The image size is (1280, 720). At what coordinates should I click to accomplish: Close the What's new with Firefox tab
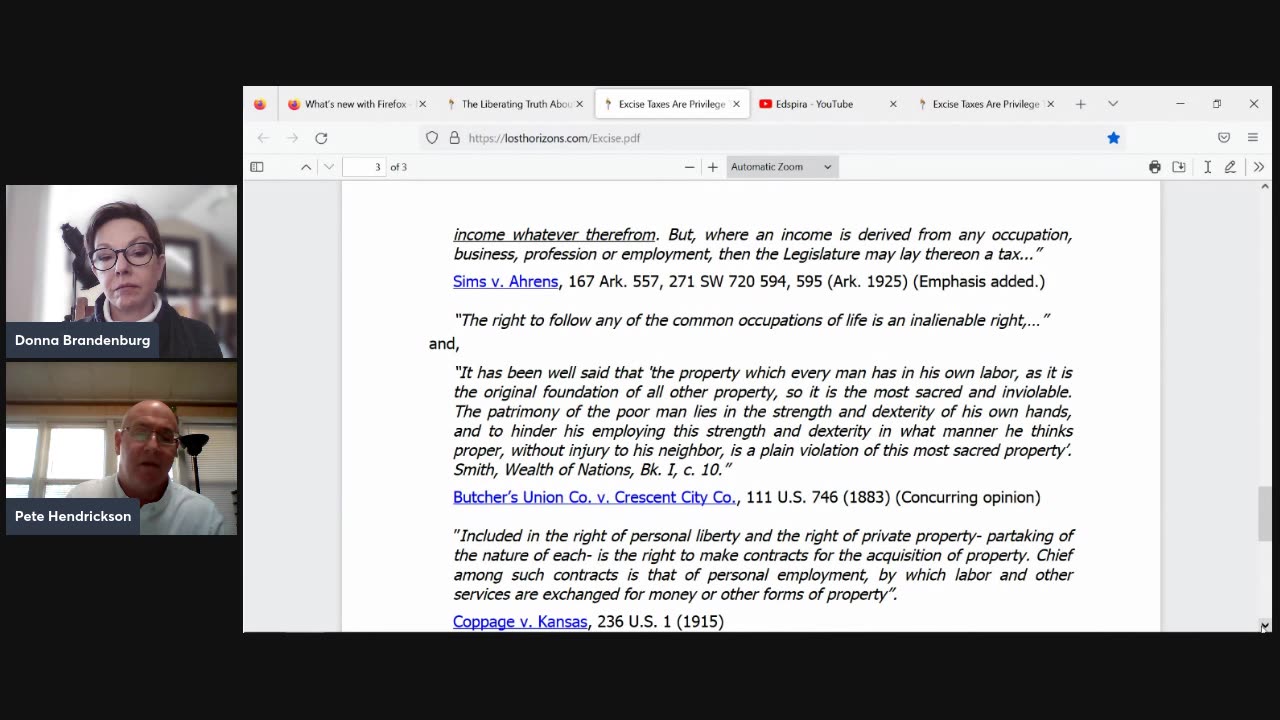422,104
